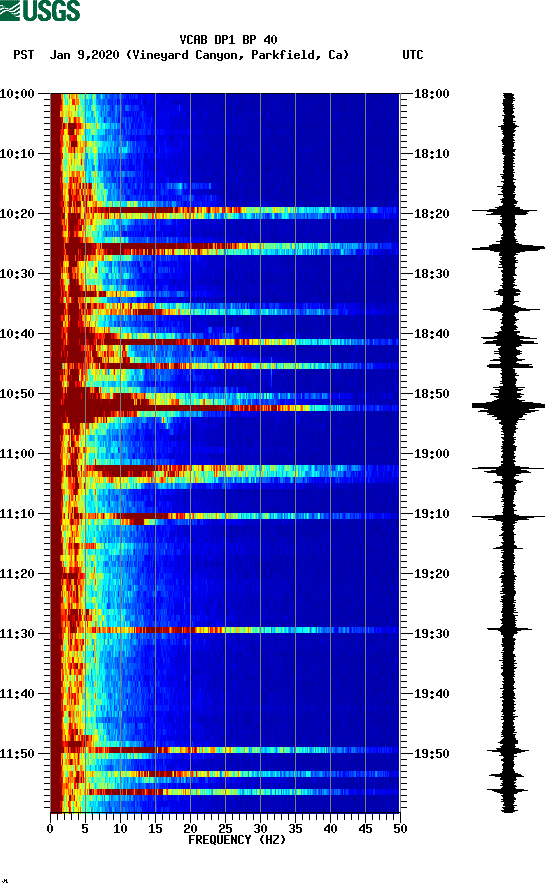This screenshot has height=892, width=552.
Task: Click the '5' frequency axis tick label
Action: coord(85,828)
